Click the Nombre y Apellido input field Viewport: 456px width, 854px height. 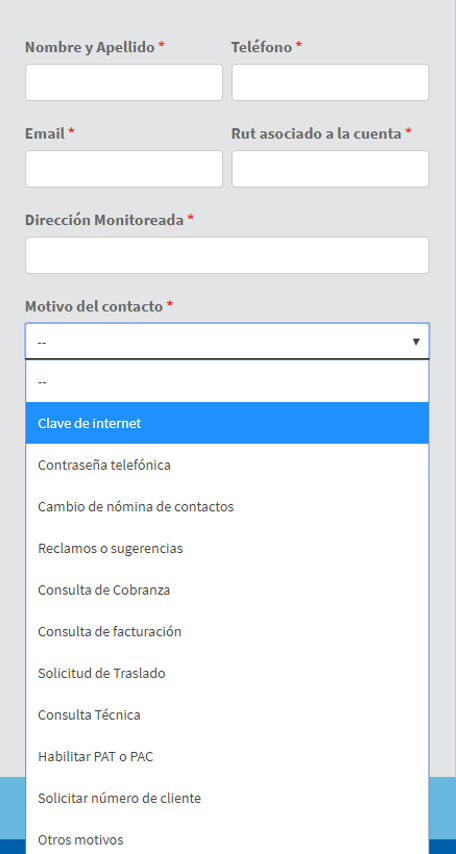click(x=124, y=82)
